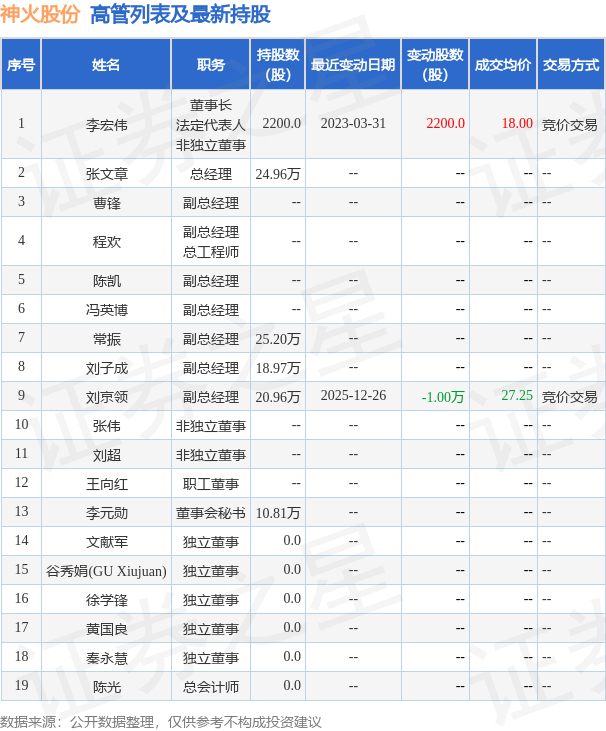Click 竞价交易 in 李宏伟's row
Image resolution: width=606 pixels, height=731 pixels.
click(x=569, y=124)
